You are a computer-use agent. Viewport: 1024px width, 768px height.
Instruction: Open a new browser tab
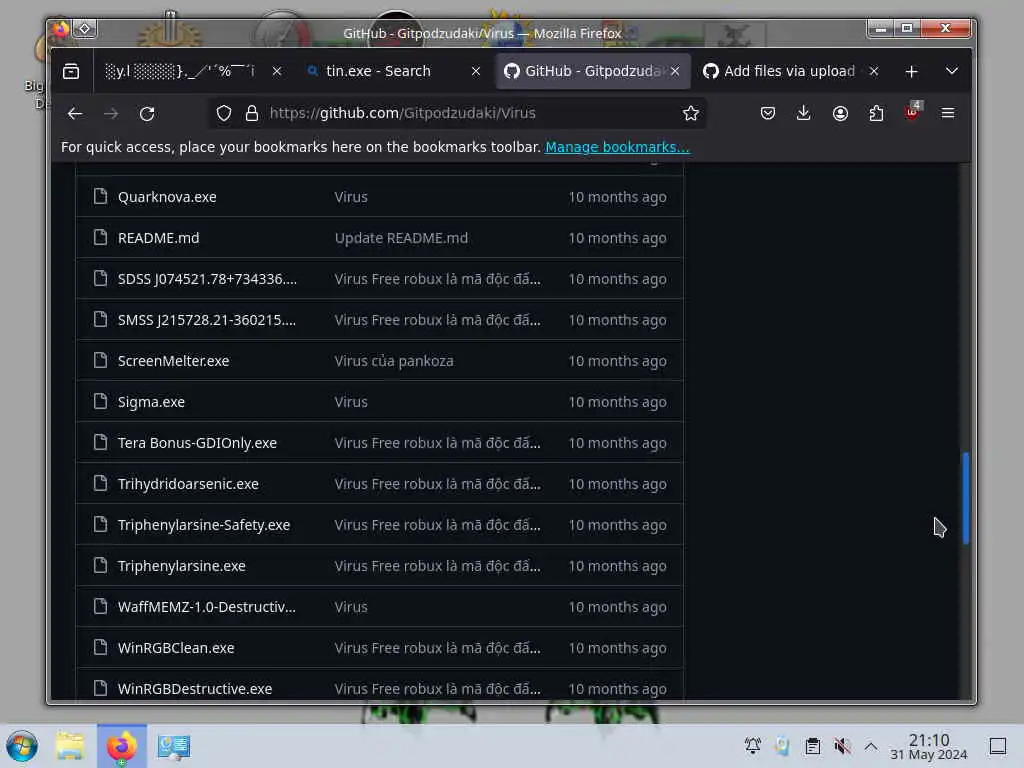click(x=911, y=71)
